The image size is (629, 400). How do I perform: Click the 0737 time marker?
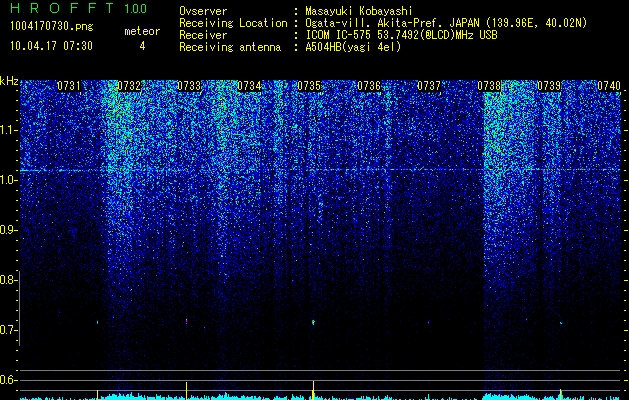coord(429,86)
